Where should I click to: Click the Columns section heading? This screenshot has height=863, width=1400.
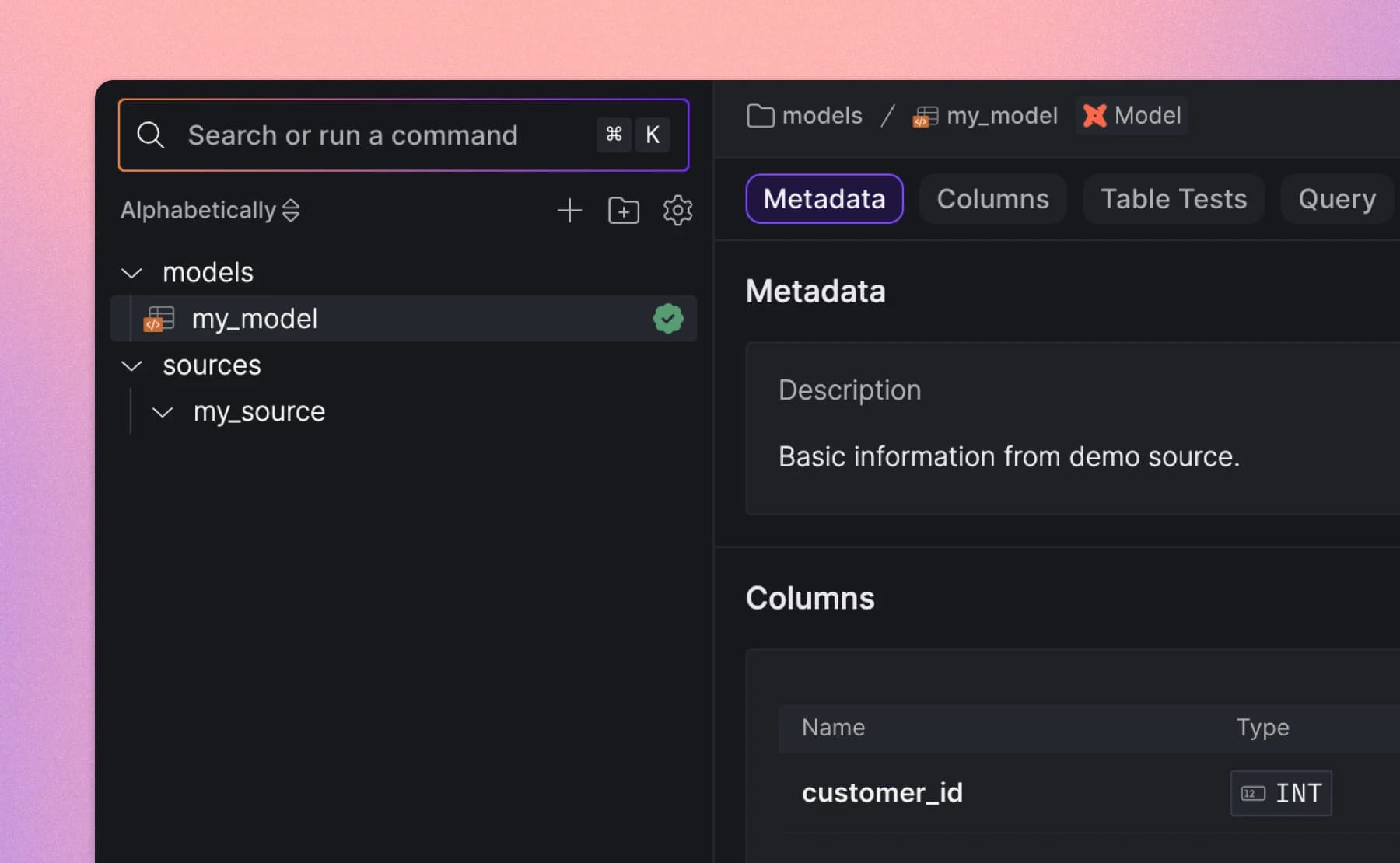coord(810,599)
